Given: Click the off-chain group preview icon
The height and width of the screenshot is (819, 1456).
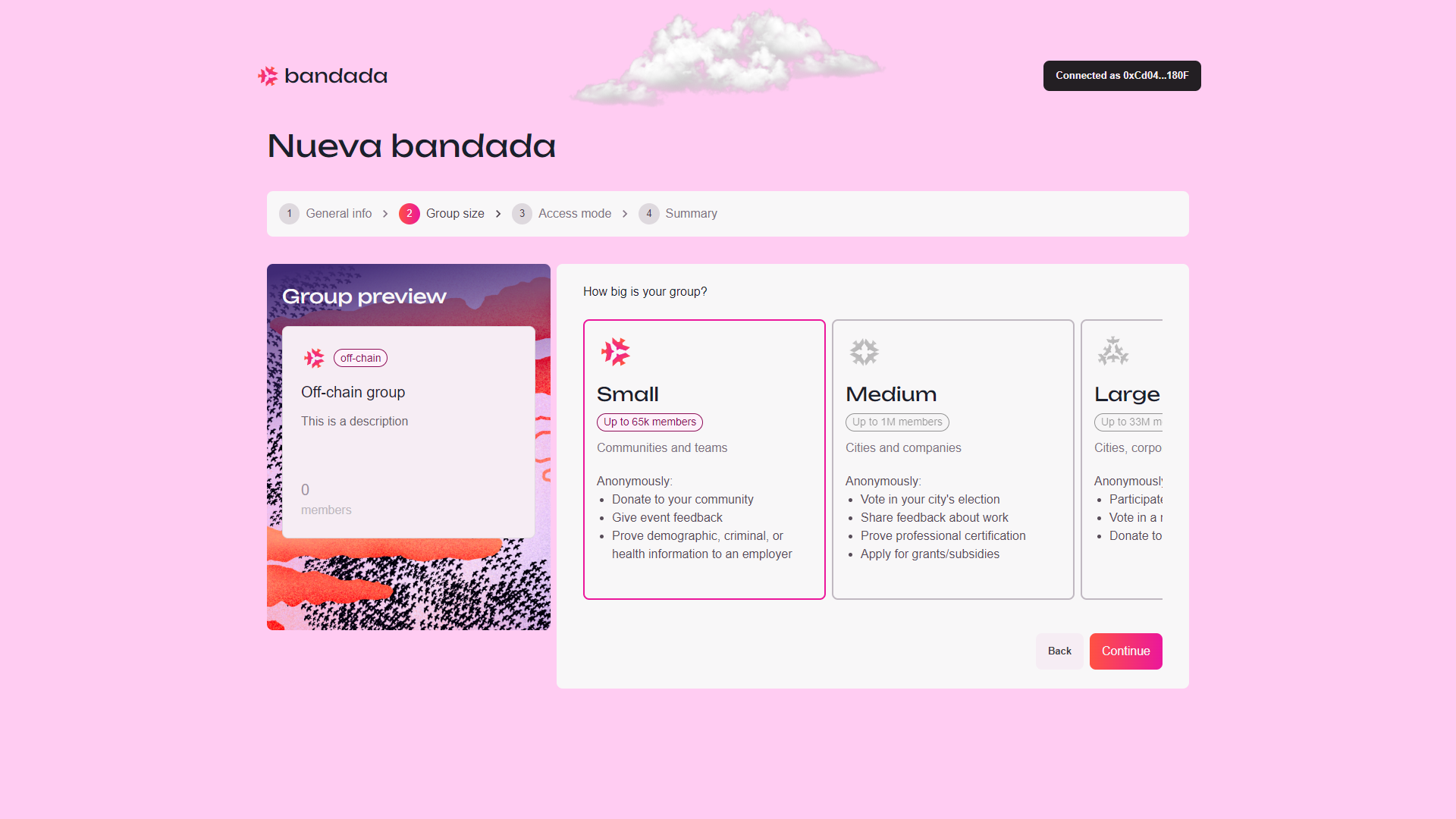Looking at the screenshot, I should tap(314, 358).
